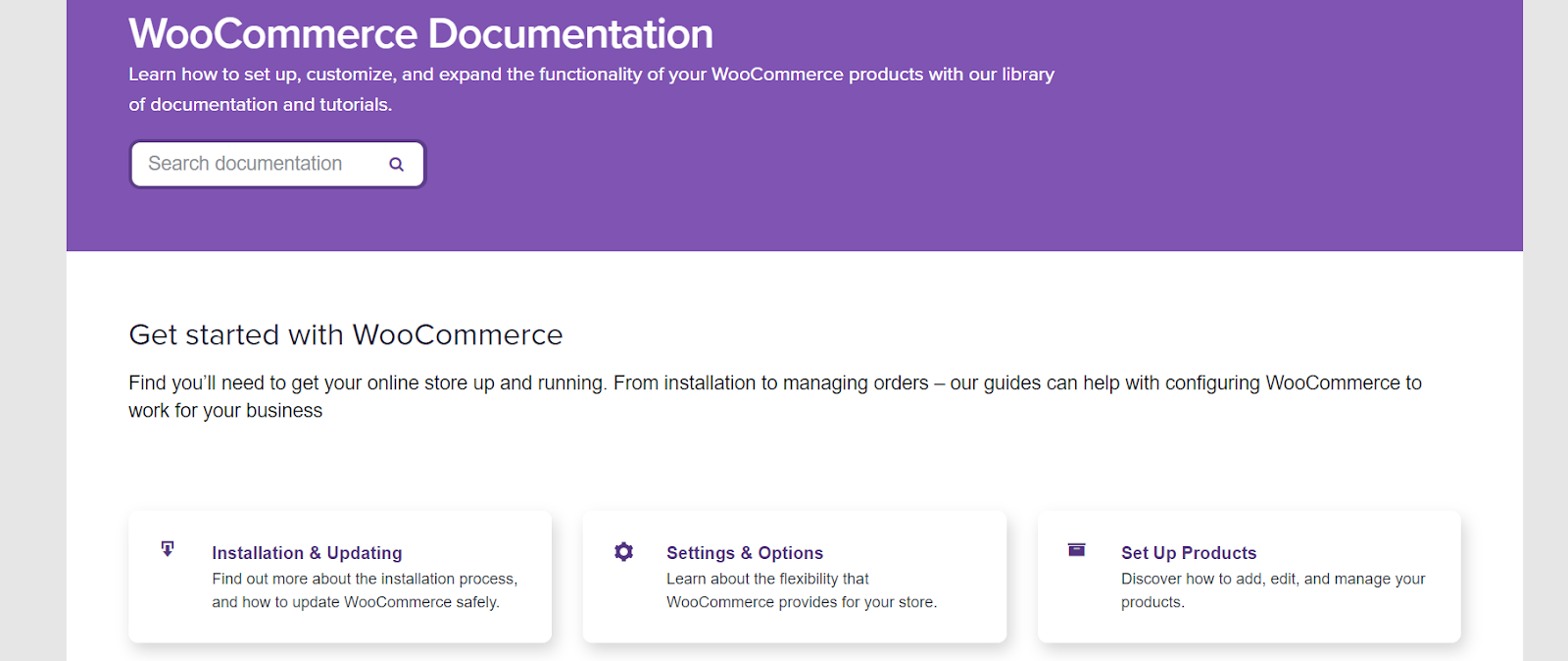Click the text 'Learn about the flexibility that'
The width and height of the screenshot is (1568, 661).
(x=767, y=579)
